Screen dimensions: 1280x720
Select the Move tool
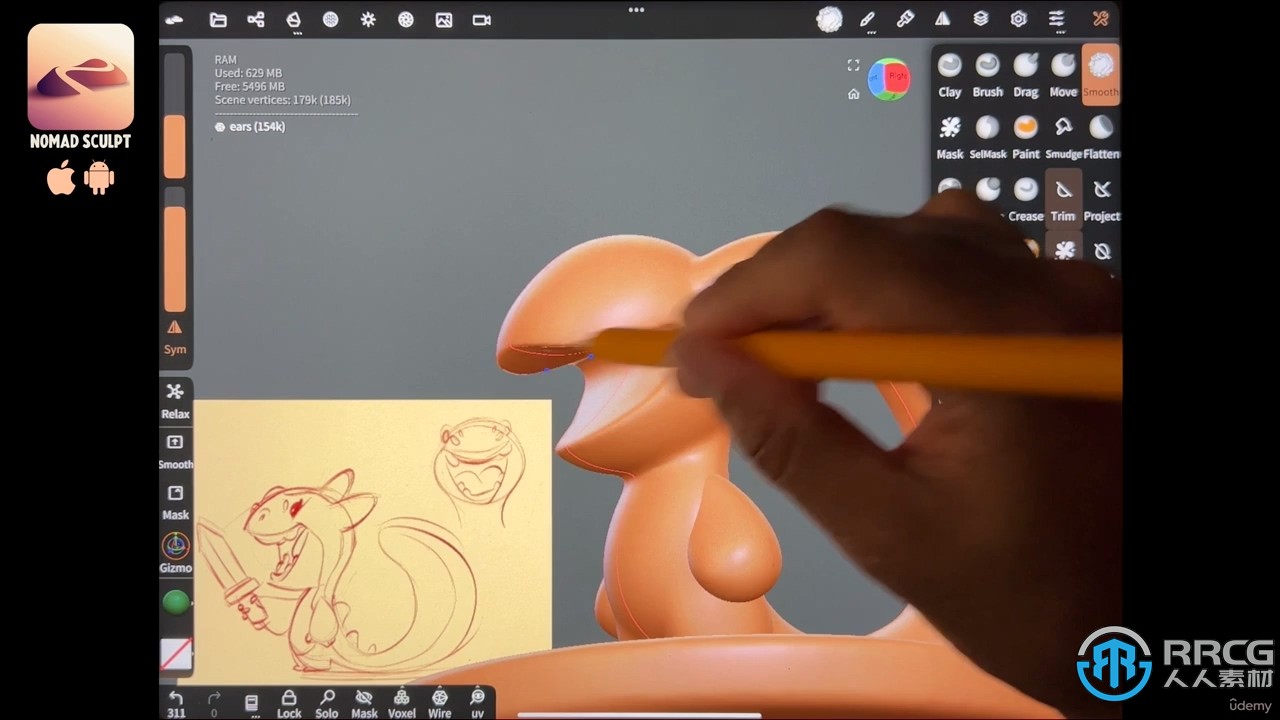pyautogui.click(x=1063, y=76)
